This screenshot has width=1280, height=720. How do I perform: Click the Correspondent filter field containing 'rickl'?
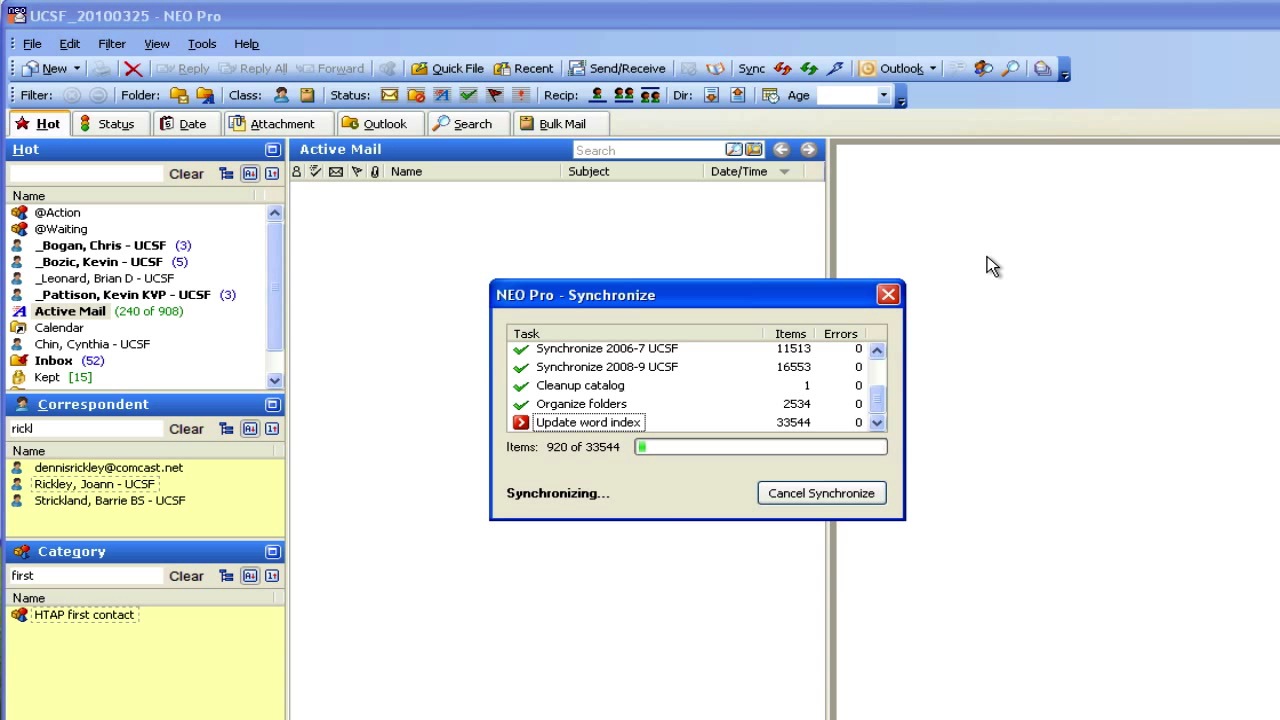click(85, 429)
